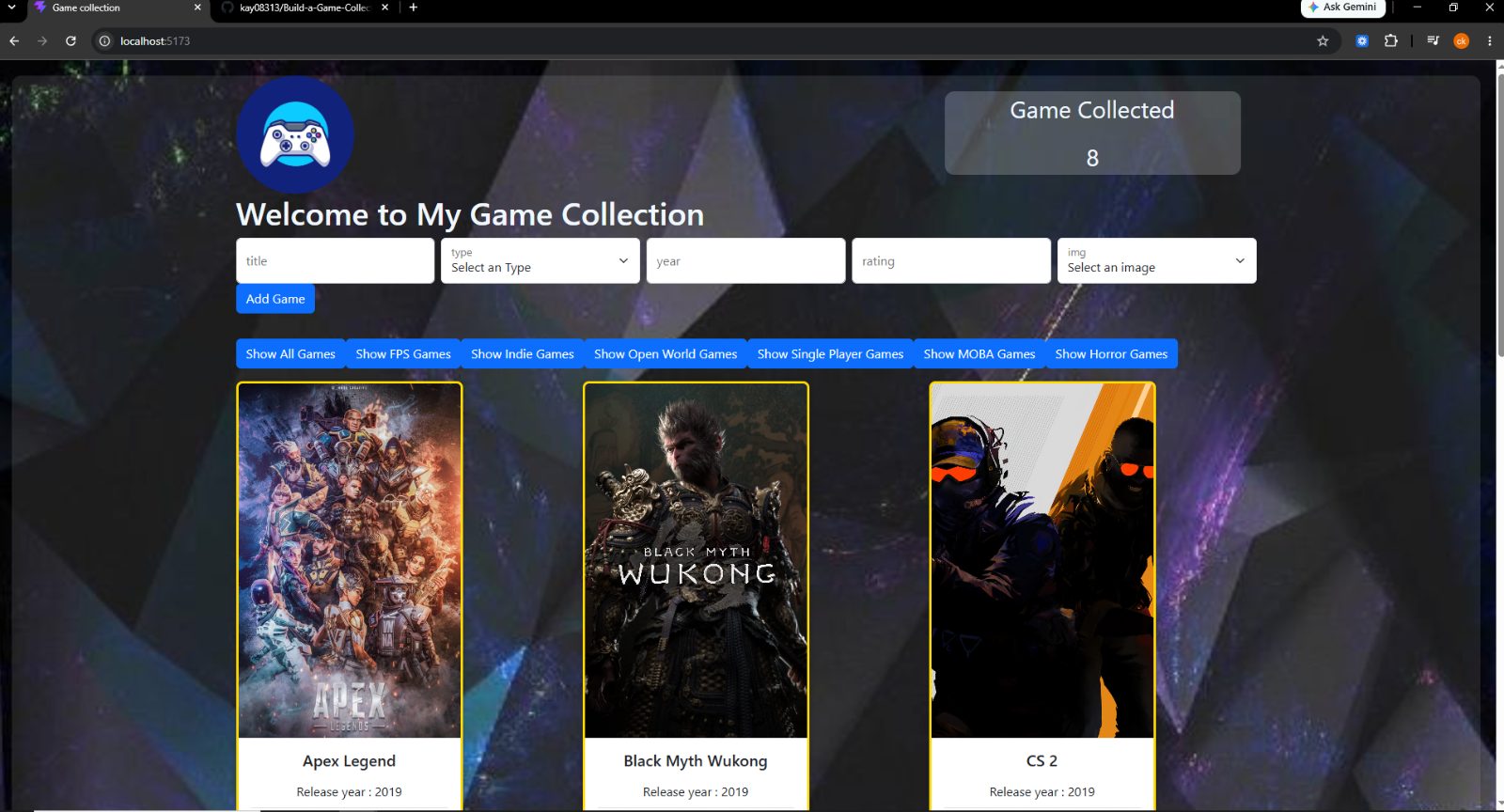Click the game controller logo icon
Image resolution: width=1504 pixels, height=812 pixels.
[x=295, y=134]
